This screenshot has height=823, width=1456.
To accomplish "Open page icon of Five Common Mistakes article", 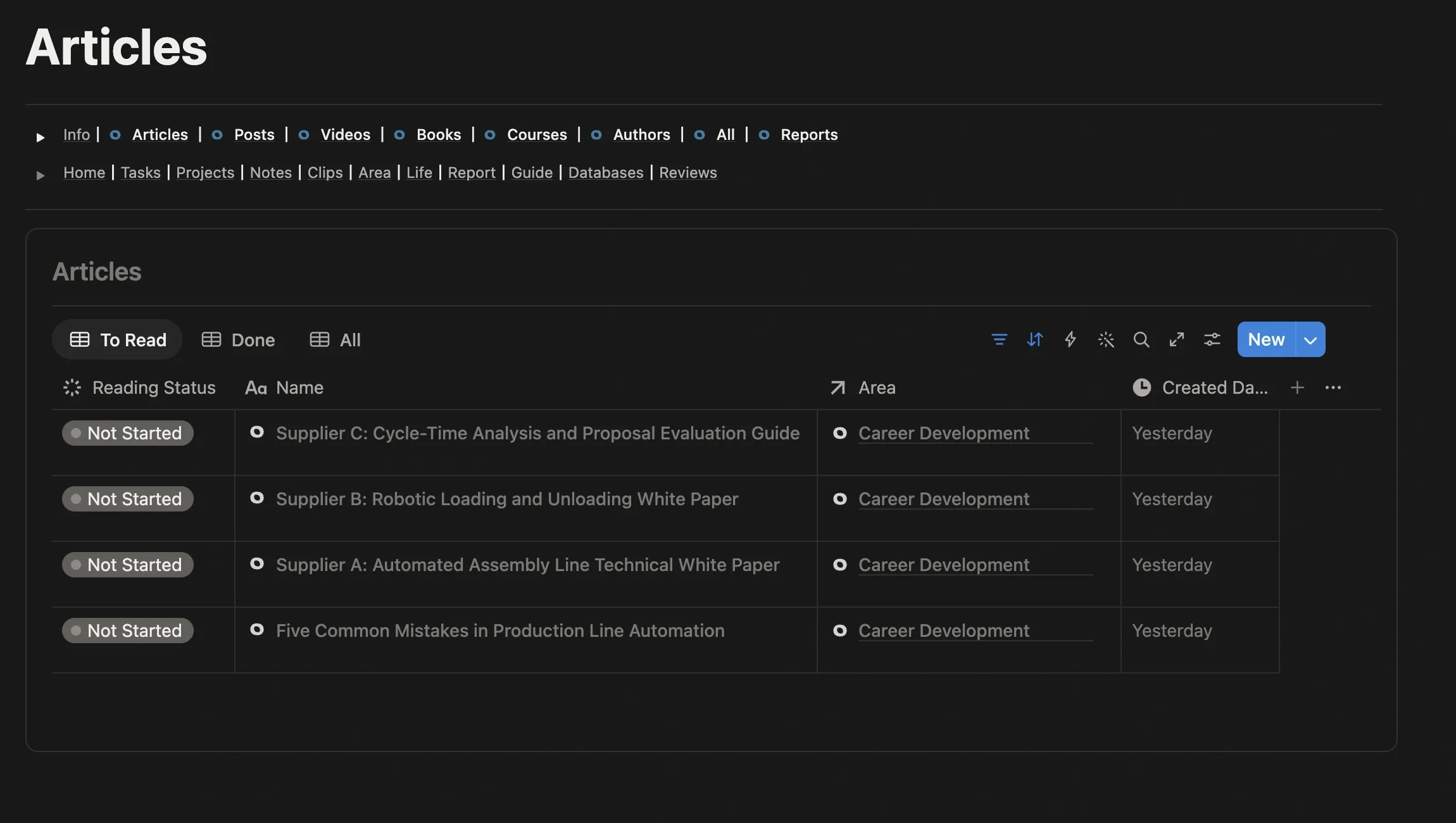I will pos(257,629).
